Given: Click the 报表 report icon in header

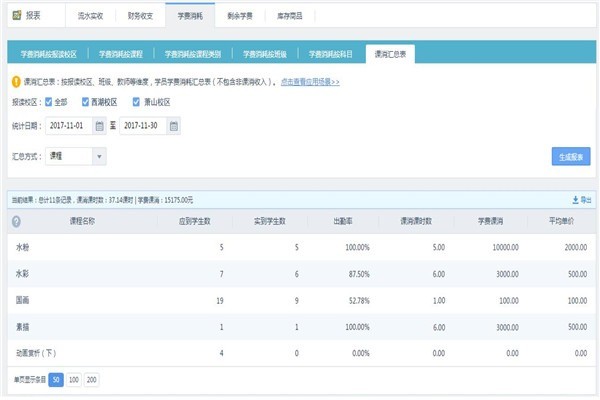Looking at the screenshot, I should pyautogui.click(x=14, y=16).
